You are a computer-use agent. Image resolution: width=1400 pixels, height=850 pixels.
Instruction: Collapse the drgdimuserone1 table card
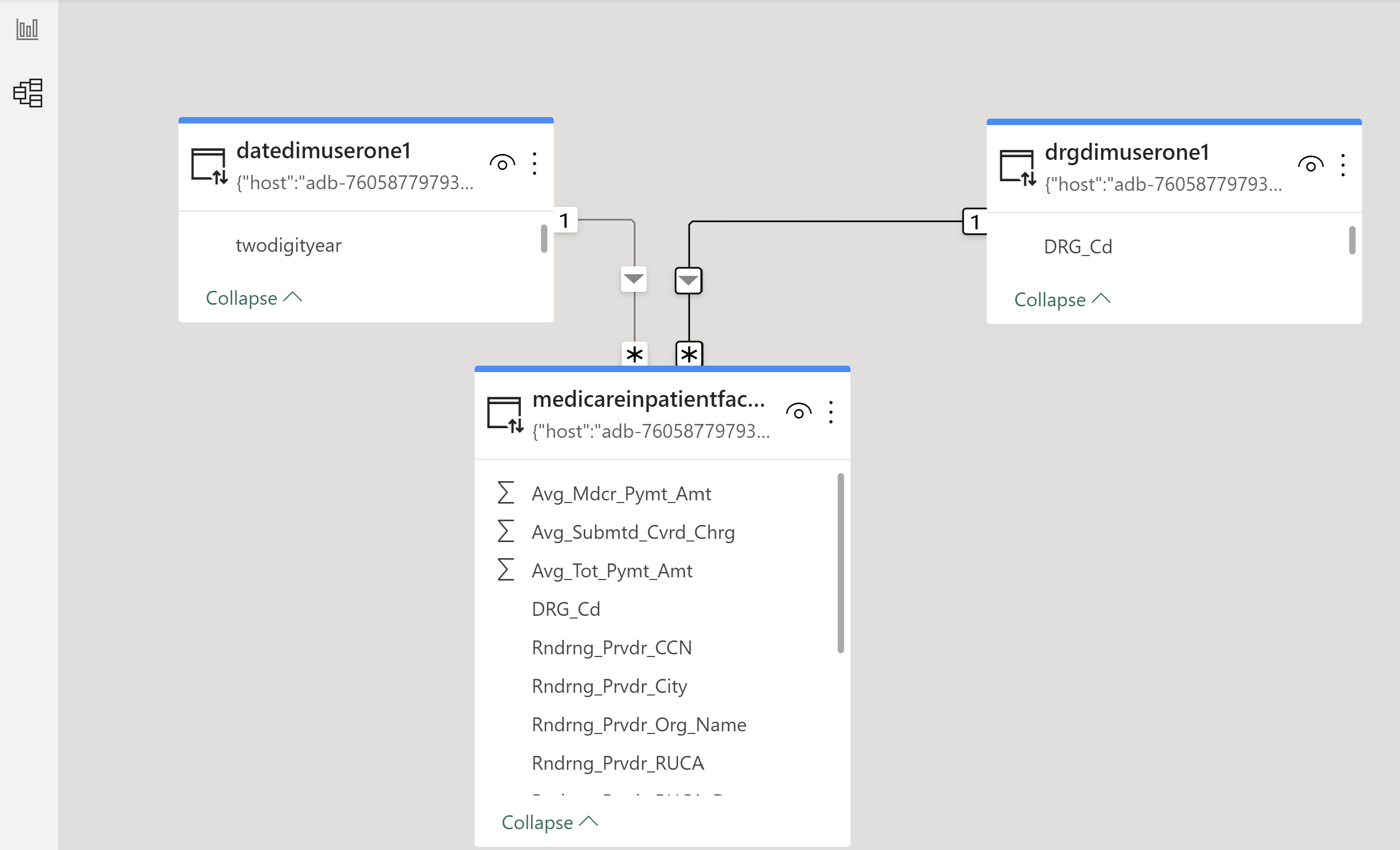[x=1062, y=299]
